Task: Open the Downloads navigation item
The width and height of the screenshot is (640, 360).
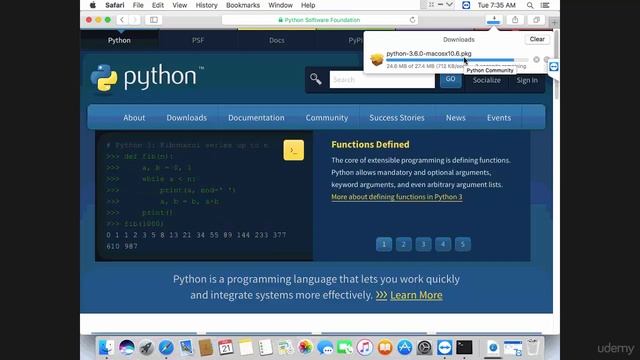Action: (x=187, y=118)
